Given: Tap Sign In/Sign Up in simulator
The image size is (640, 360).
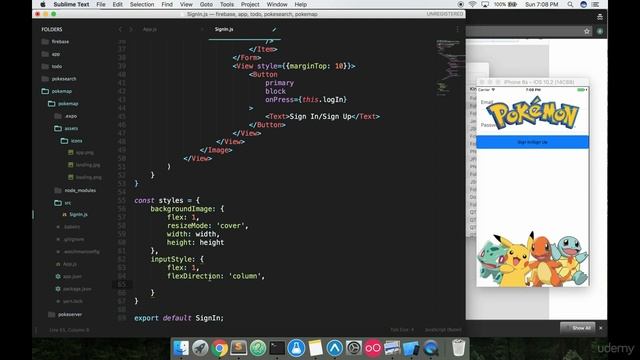Looking at the screenshot, I should pyautogui.click(x=532, y=142).
